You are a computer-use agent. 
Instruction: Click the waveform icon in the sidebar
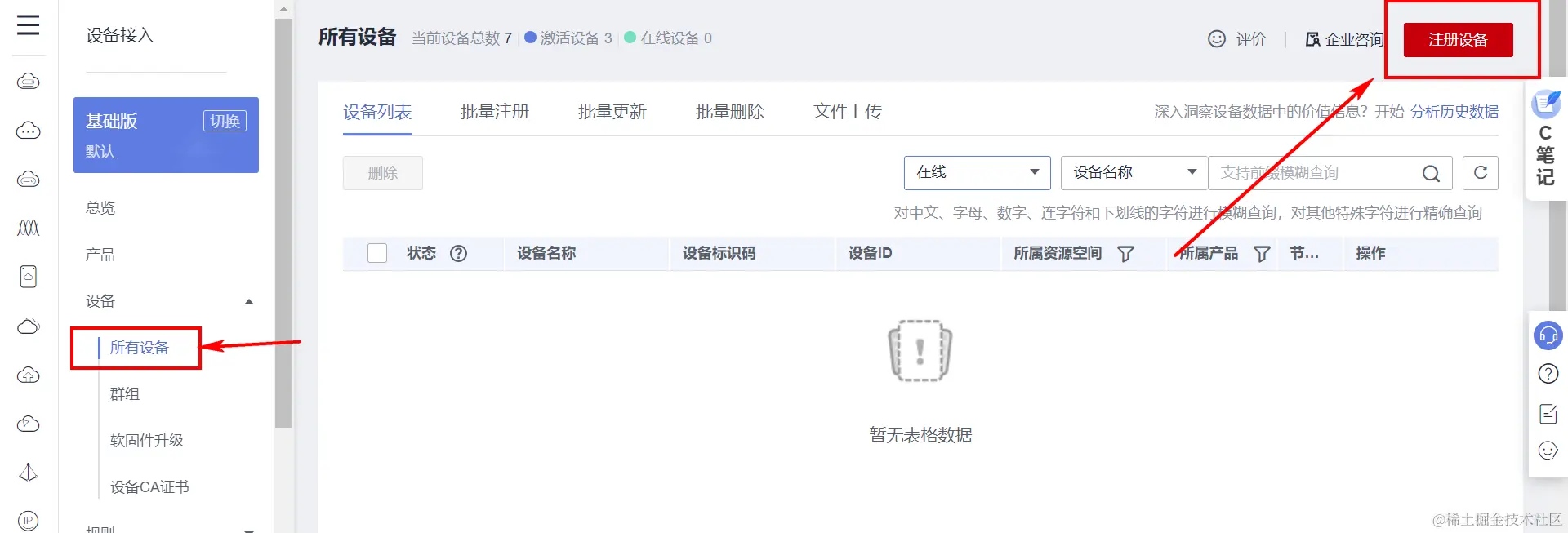tap(29, 228)
